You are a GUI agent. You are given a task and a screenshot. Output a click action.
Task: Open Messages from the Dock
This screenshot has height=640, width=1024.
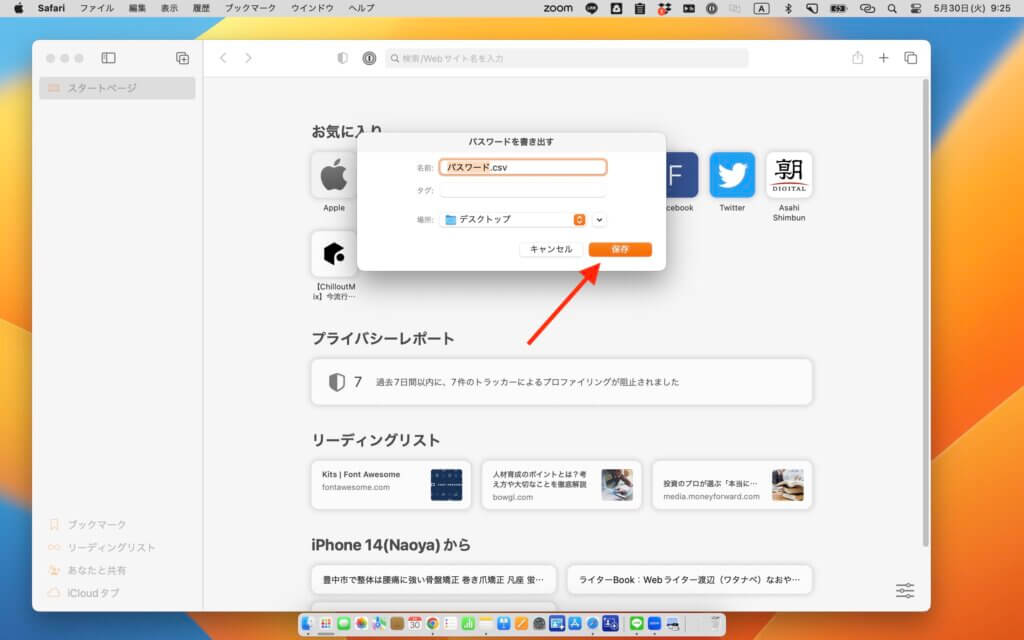(344, 624)
